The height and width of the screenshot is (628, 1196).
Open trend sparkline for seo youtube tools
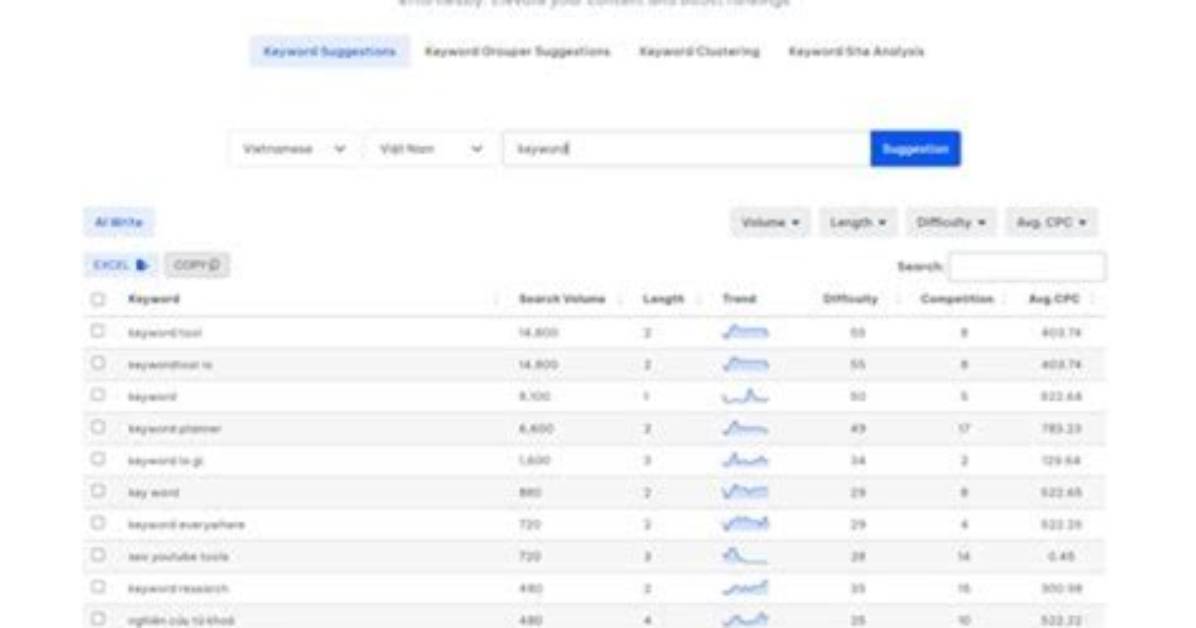click(x=745, y=556)
